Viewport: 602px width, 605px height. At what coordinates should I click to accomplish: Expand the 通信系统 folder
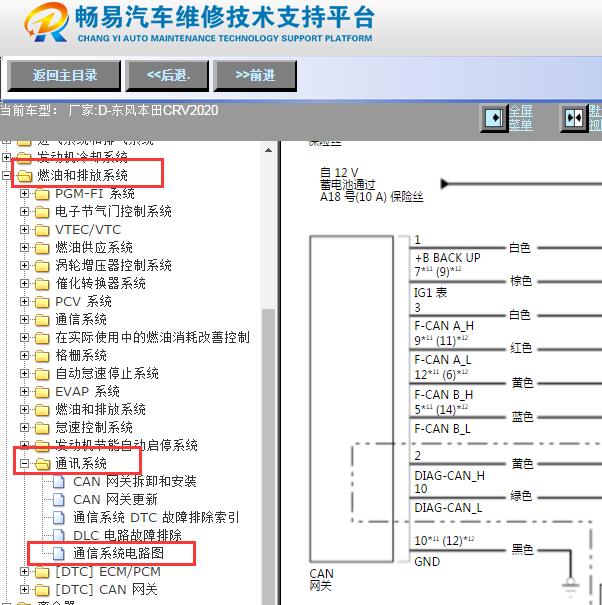click(24, 319)
